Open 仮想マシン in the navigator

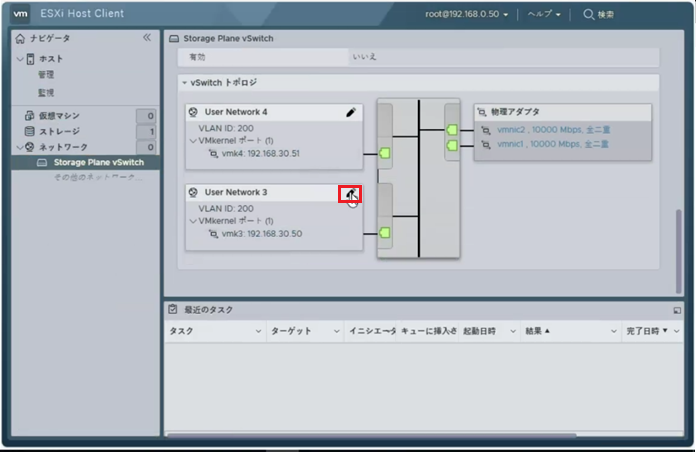(x=59, y=116)
